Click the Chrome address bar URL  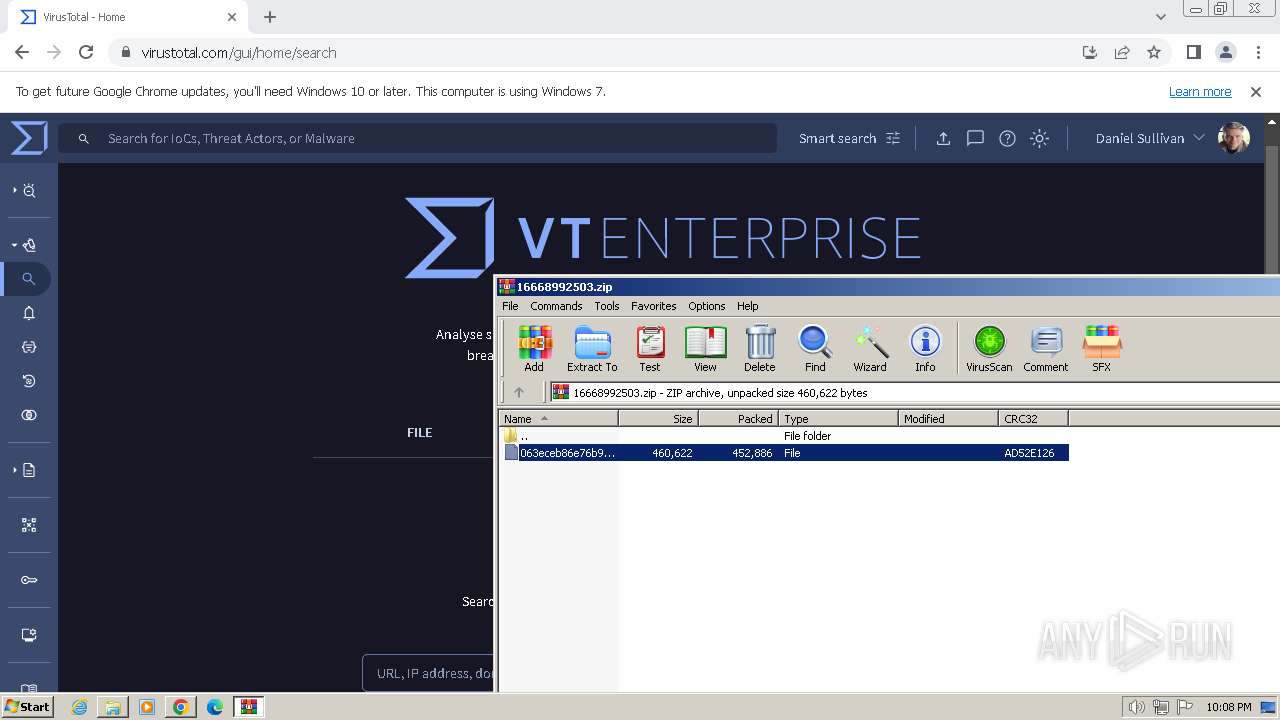[238, 52]
